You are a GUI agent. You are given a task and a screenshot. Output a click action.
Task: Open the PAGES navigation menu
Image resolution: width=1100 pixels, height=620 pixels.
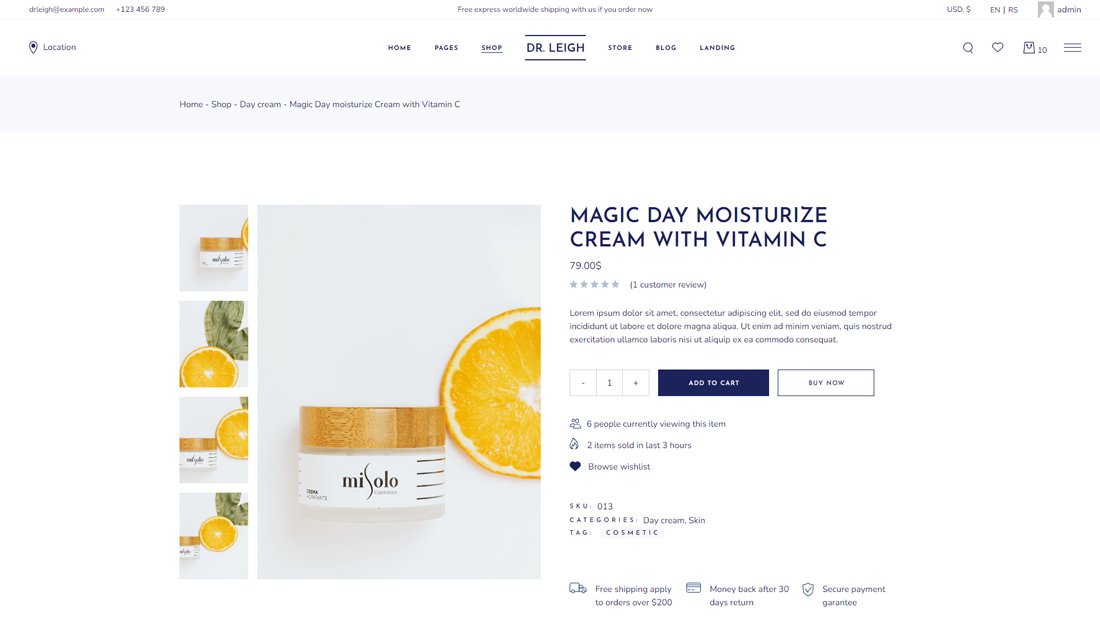pyautogui.click(x=446, y=48)
